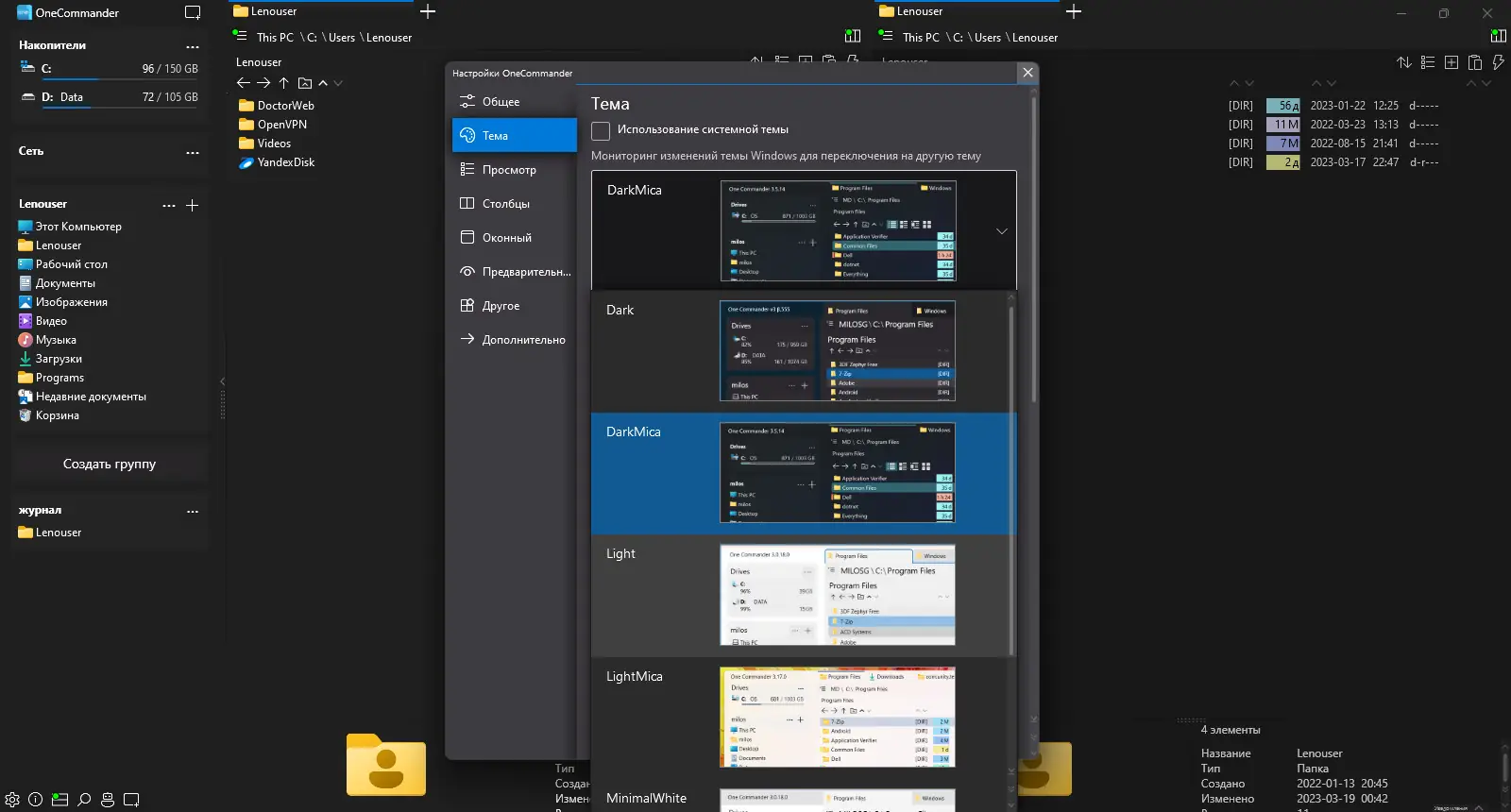Create new item in right pane
The height and width of the screenshot is (812, 1511).
[1452, 62]
